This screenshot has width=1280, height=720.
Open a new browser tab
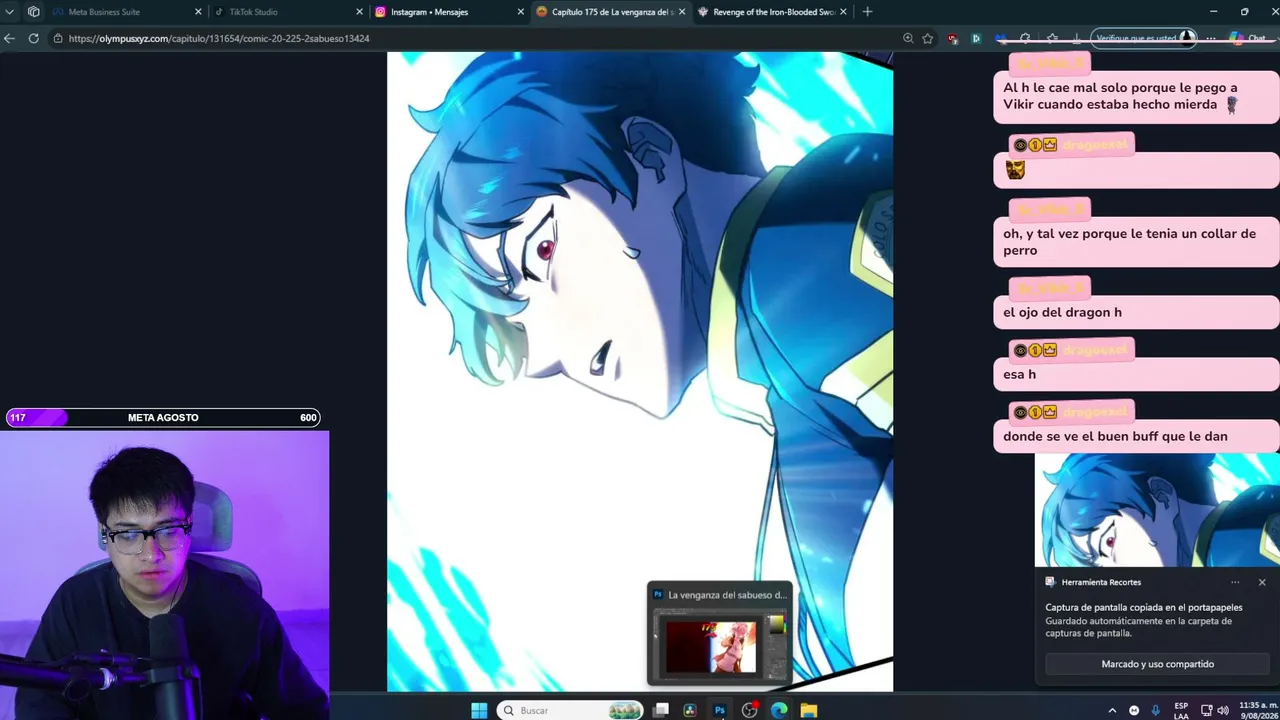[x=867, y=12]
